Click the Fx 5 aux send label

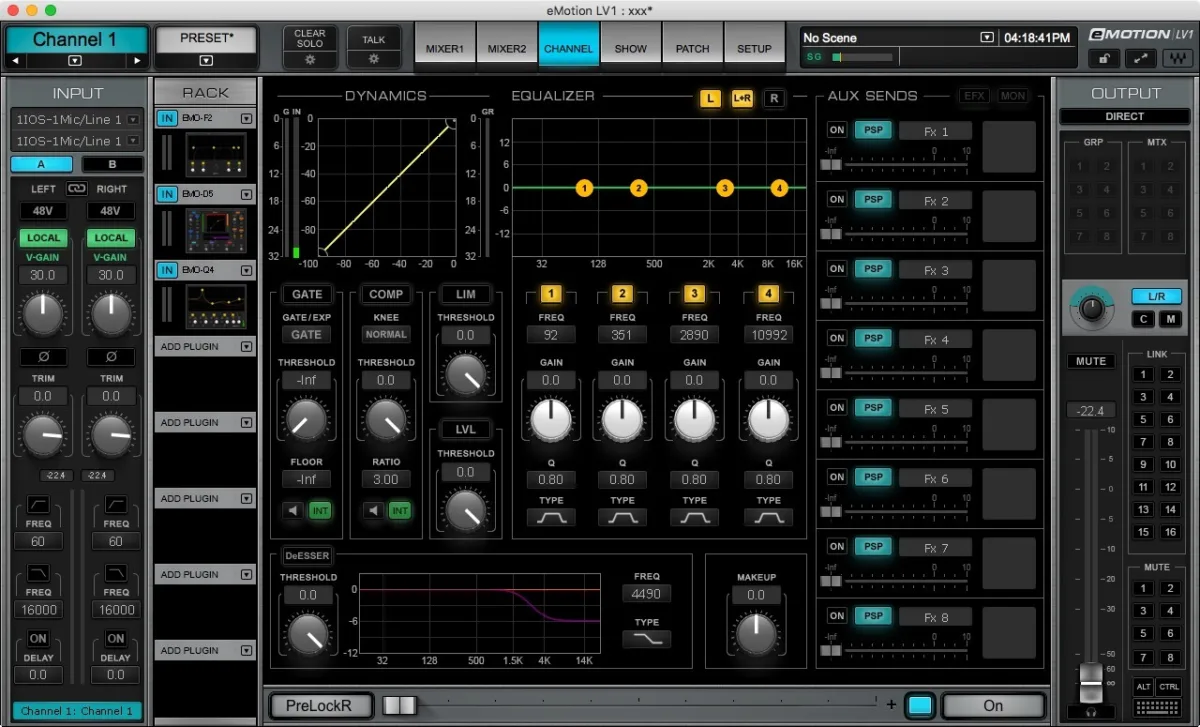935,408
